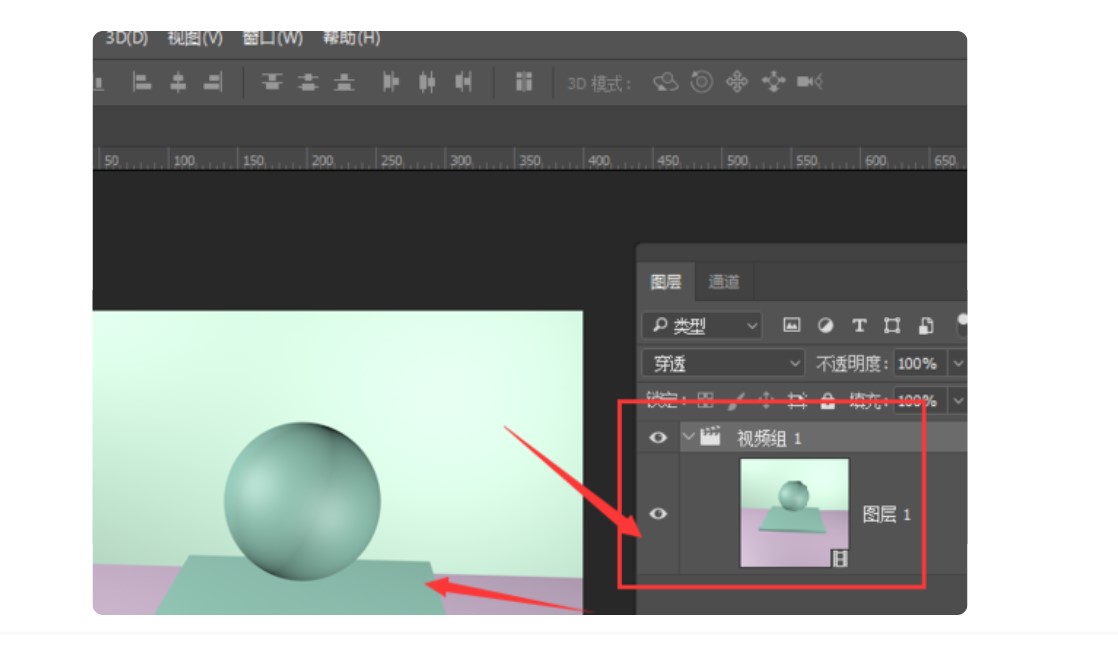This screenshot has width=1118, height=648.
Task: Align left edges using the options bar icon
Action: click(142, 83)
